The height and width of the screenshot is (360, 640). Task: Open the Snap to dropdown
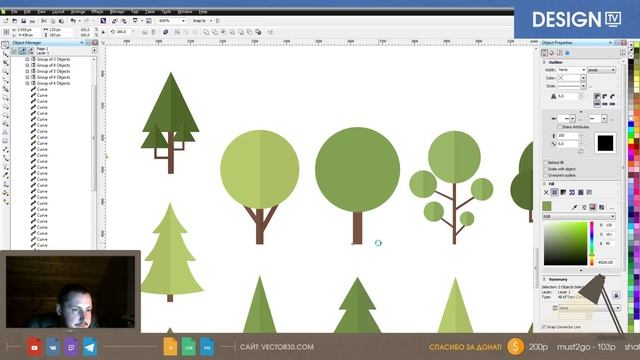[211, 21]
